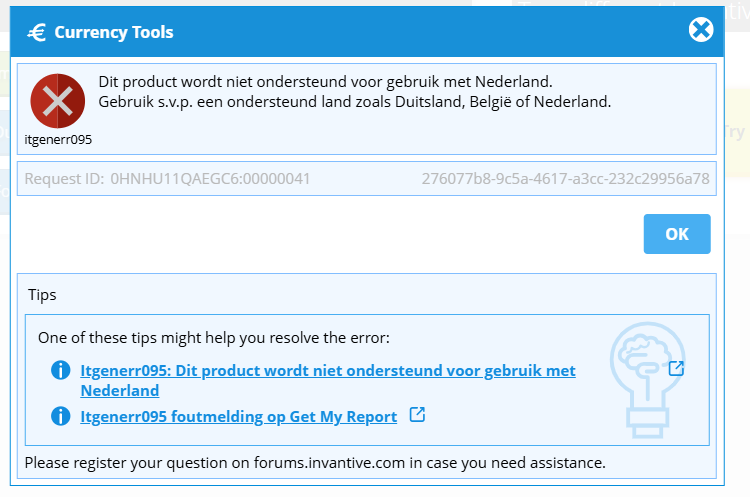Click the info icon beside the first tip
This screenshot has width=750, height=497.
point(61,371)
